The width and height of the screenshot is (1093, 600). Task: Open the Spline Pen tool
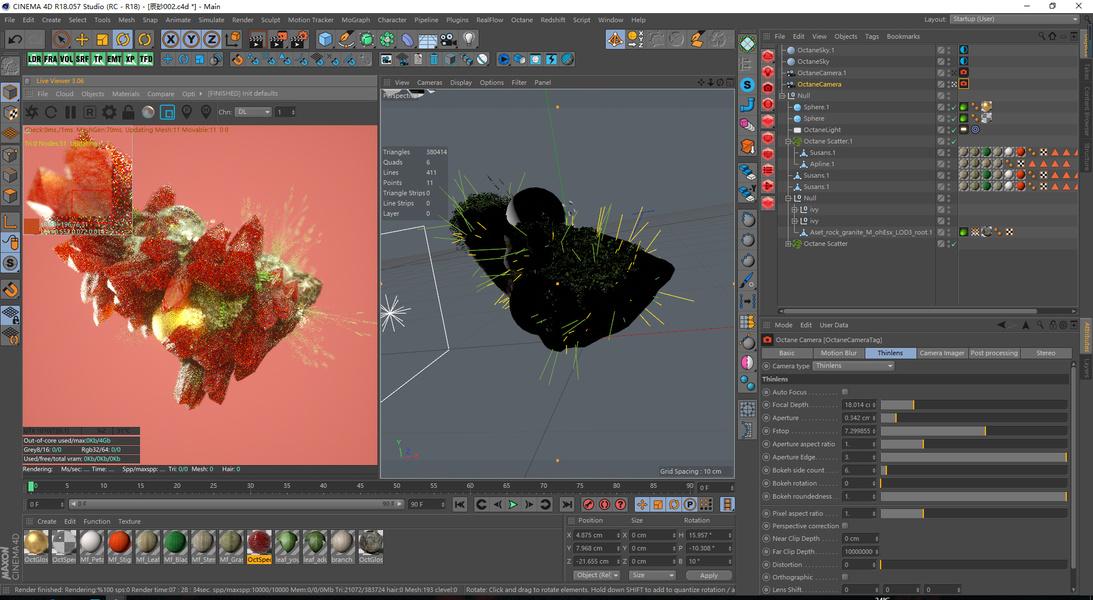346,40
